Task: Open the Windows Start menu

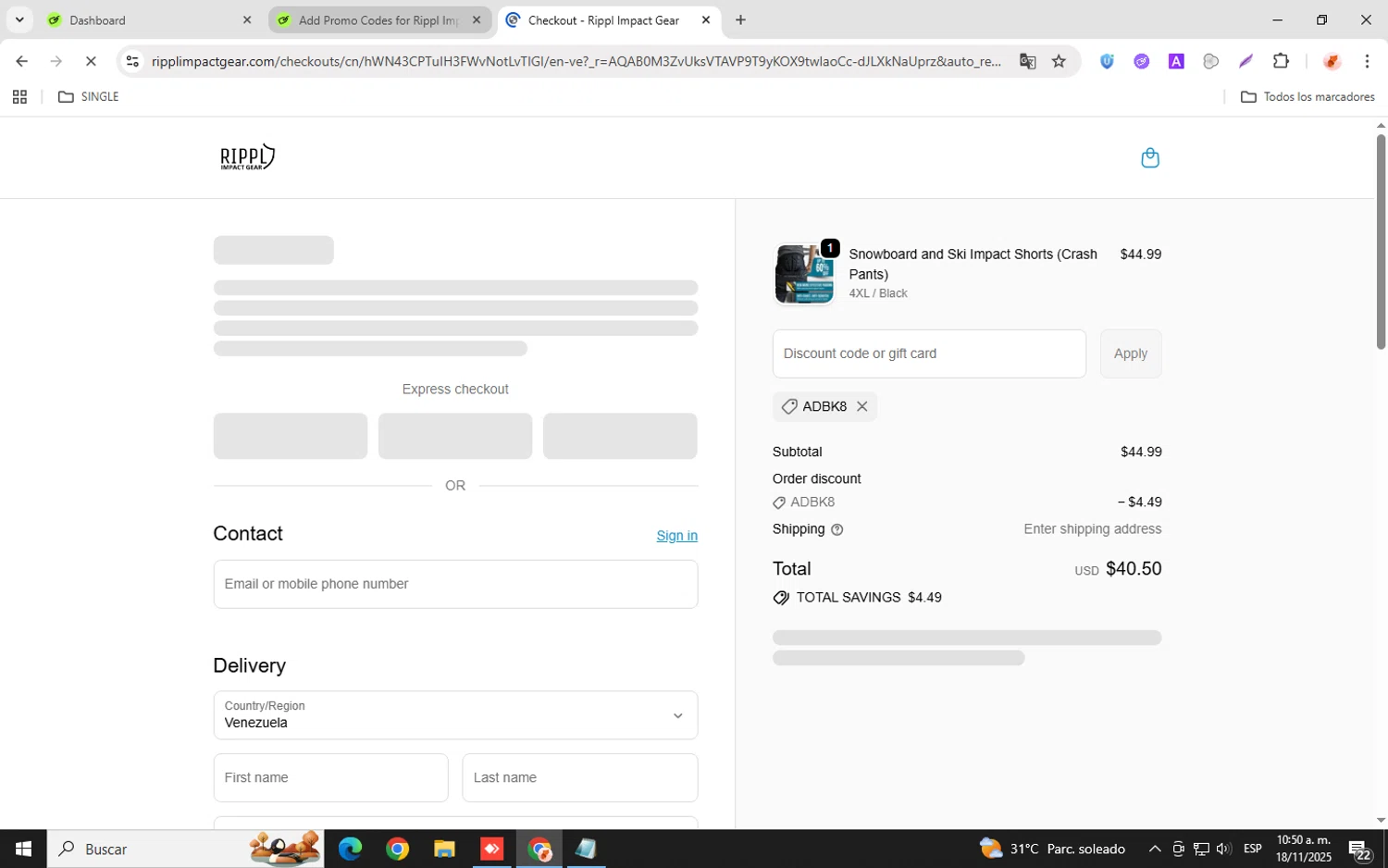Action: pyautogui.click(x=23, y=849)
